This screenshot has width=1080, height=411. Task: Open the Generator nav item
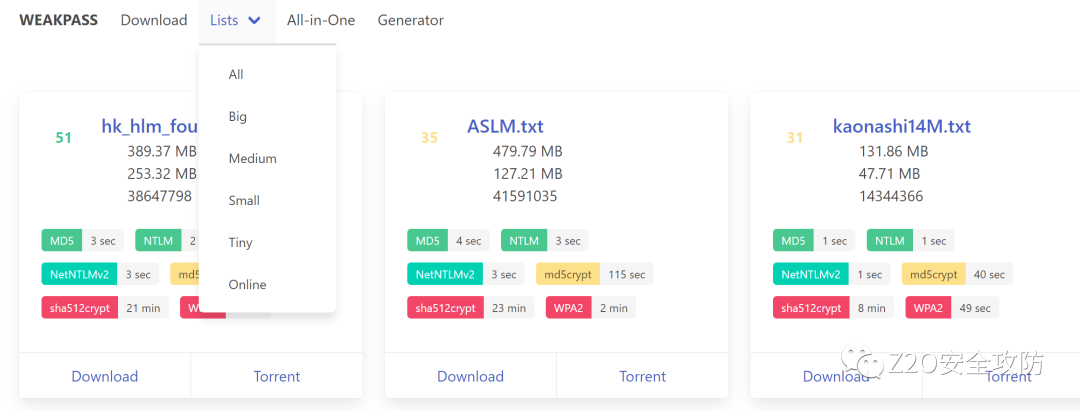tap(411, 20)
